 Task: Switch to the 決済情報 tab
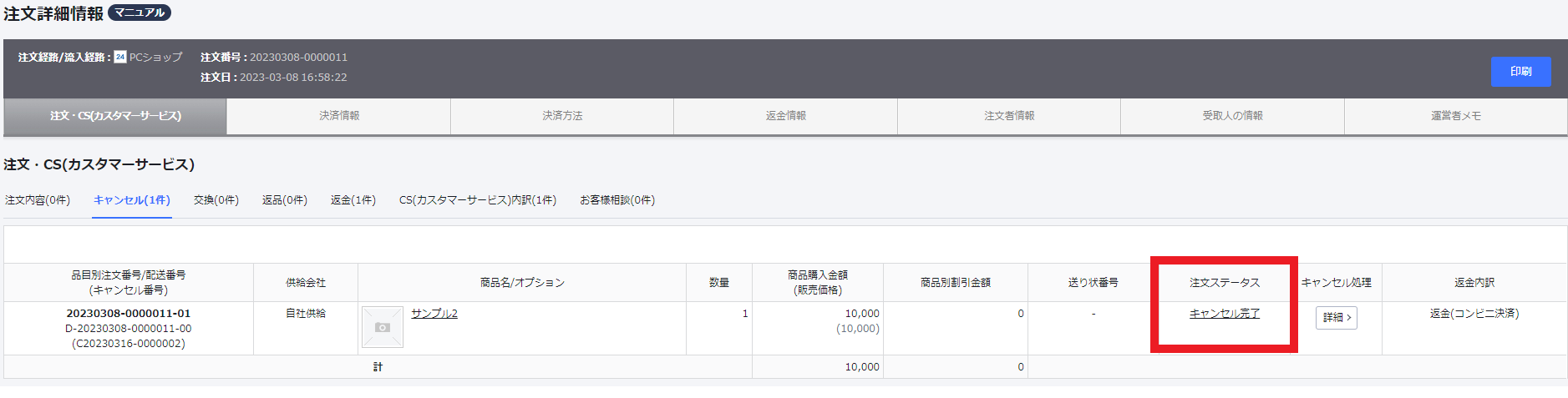[x=339, y=116]
